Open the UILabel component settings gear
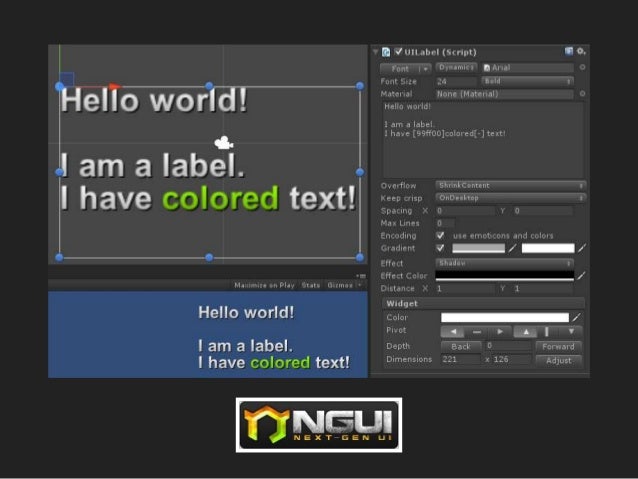The height and width of the screenshot is (479, 638). (581, 51)
